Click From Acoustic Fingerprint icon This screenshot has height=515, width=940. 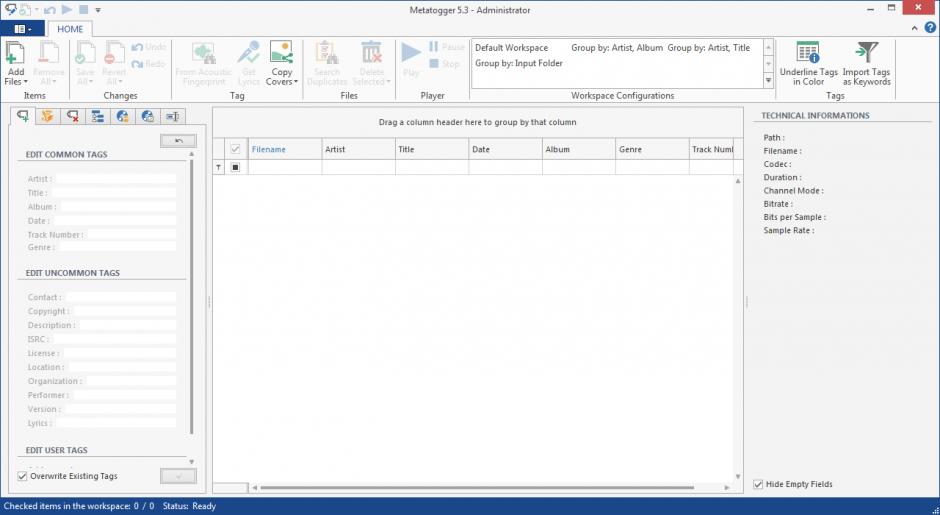[204, 53]
